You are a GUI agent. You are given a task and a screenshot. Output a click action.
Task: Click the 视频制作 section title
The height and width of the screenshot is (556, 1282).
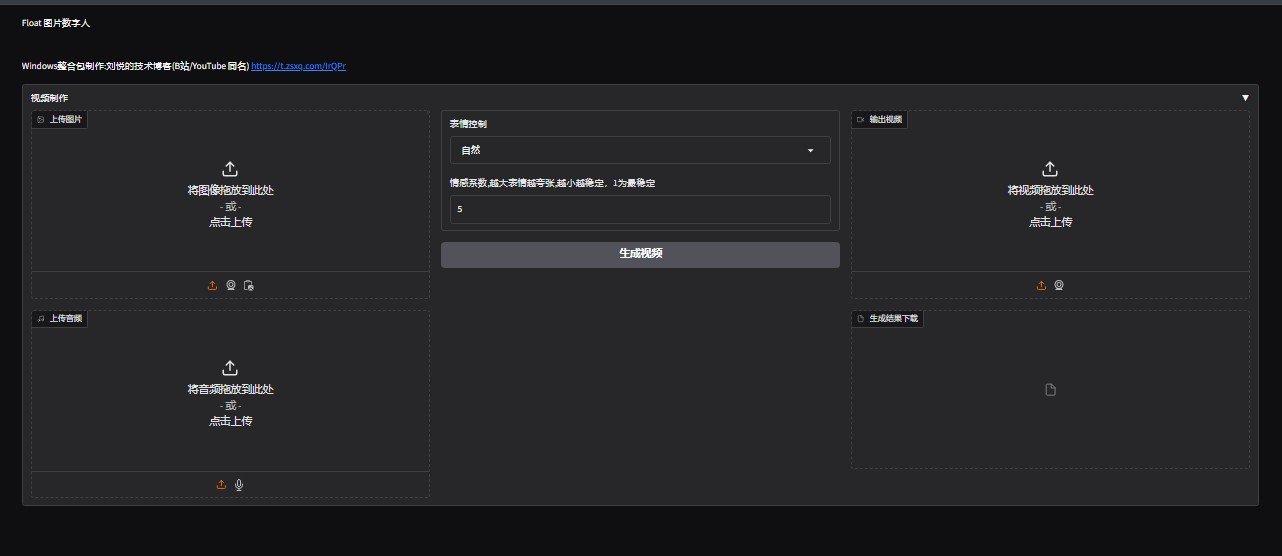coord(50,98)
